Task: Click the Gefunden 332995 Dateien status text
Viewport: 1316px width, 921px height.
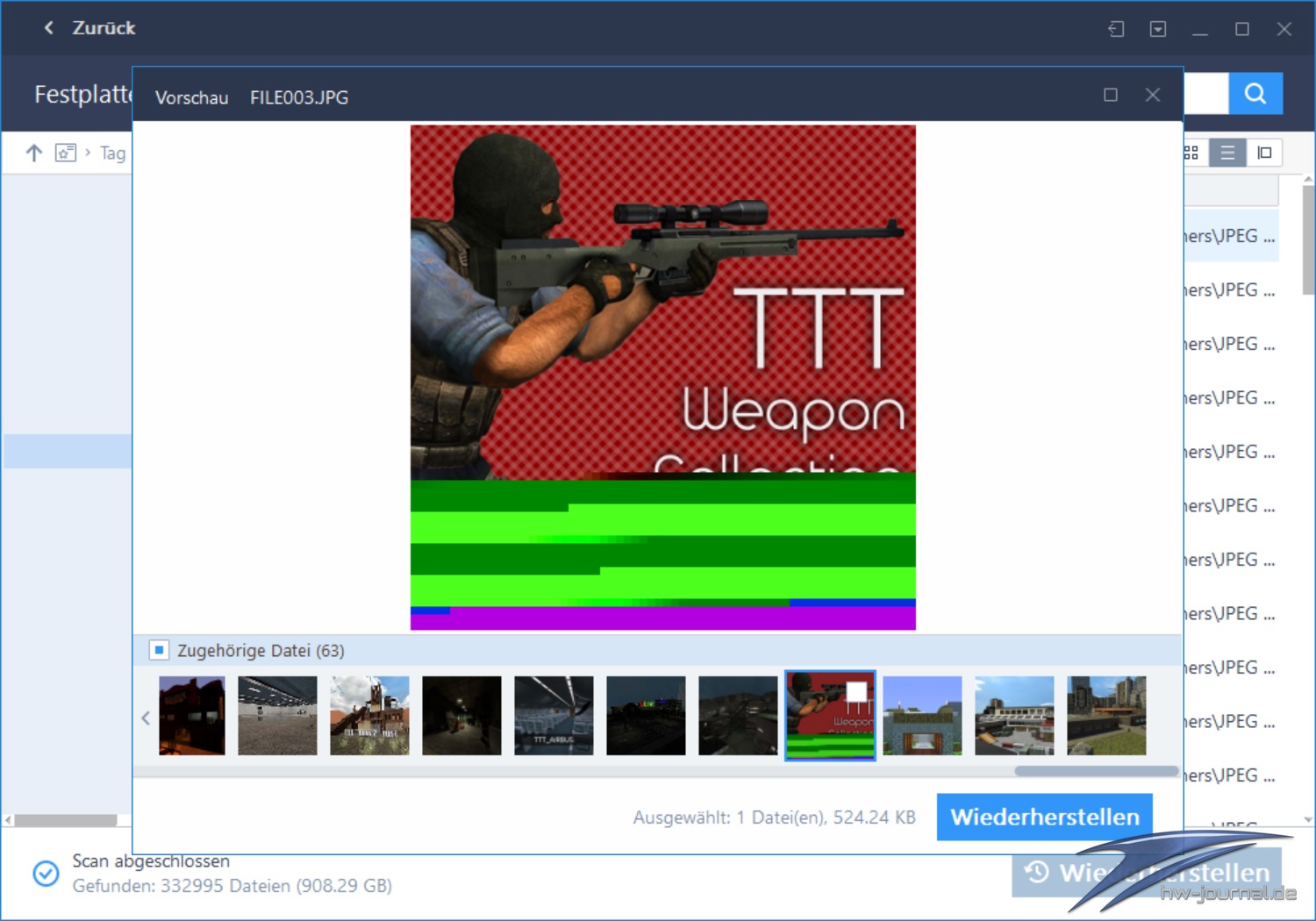Action: coord(232,886)
